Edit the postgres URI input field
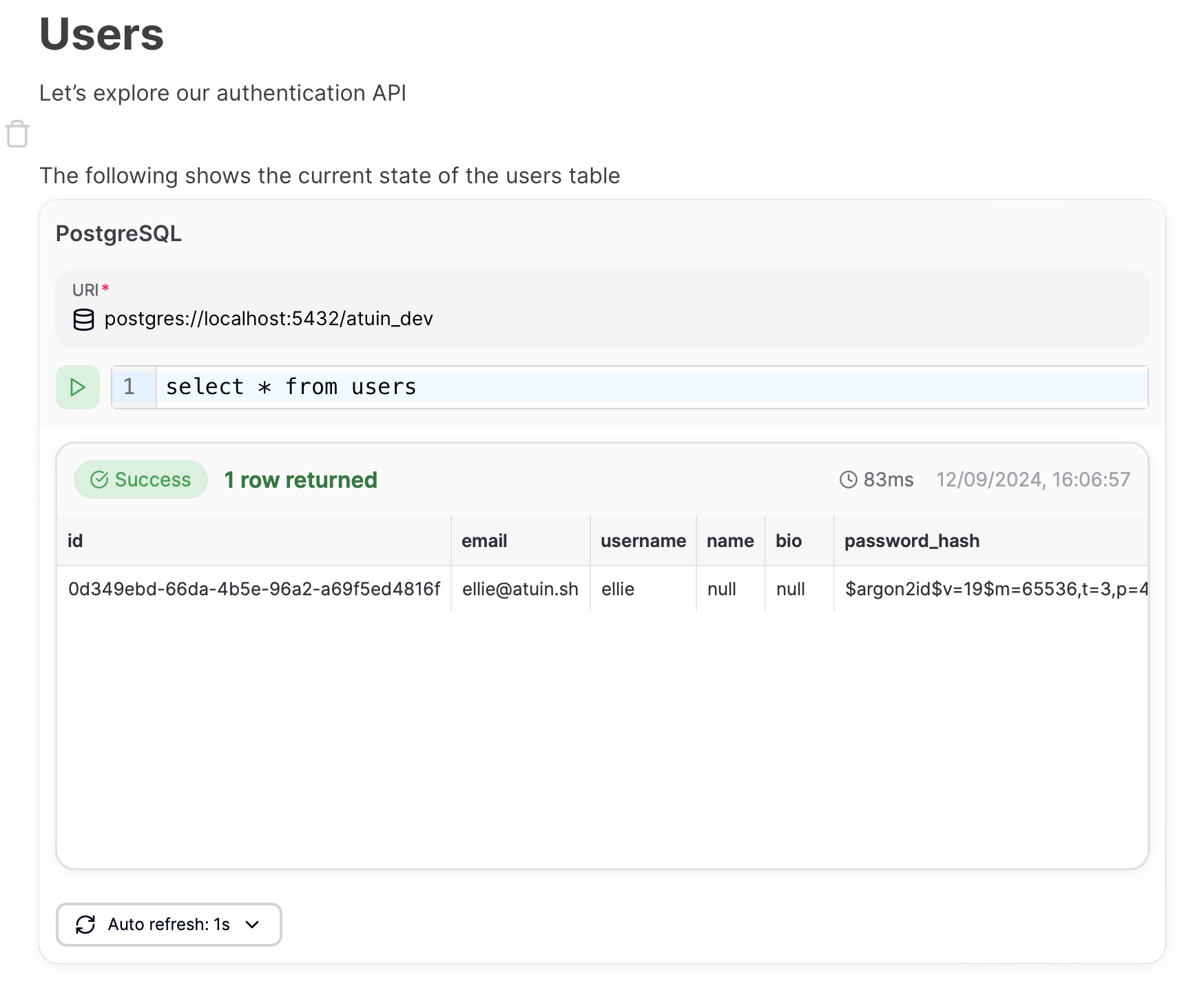1204x988 pixels. pos(269,319)
